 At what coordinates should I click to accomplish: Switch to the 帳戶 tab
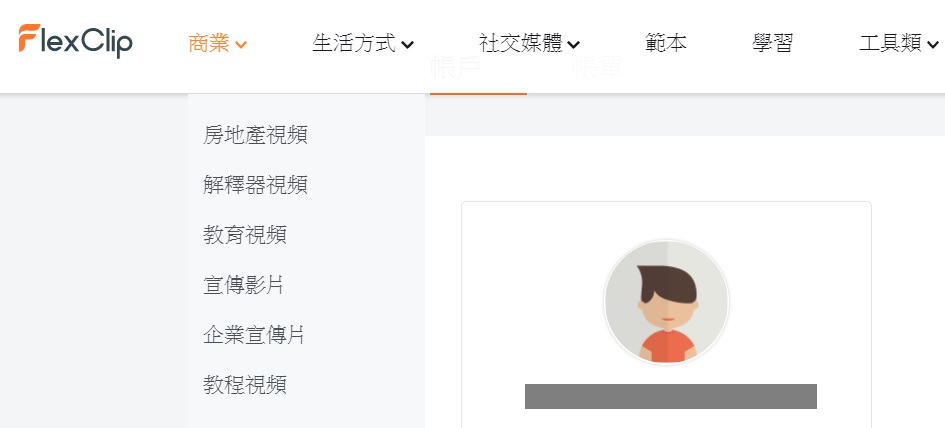(456, 69)
